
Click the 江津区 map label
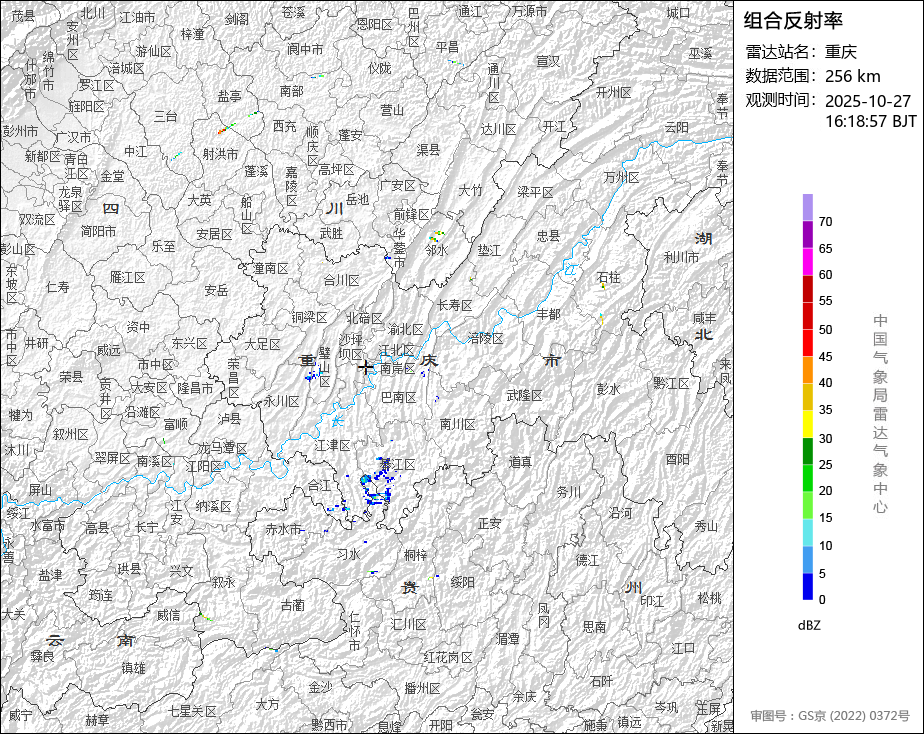[x=332, y=445]
